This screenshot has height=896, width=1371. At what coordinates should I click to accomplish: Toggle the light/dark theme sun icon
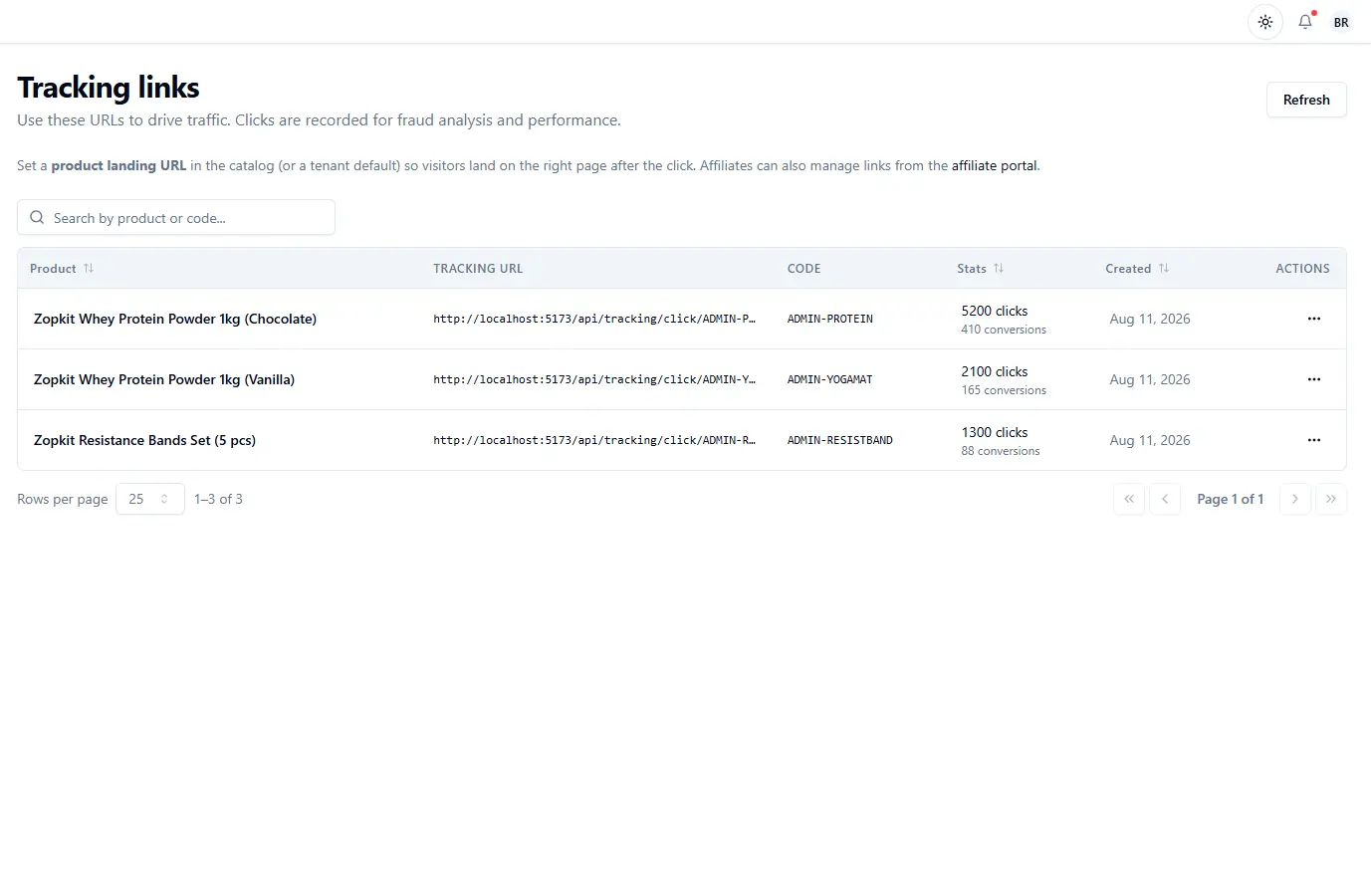click(1265, 22)
